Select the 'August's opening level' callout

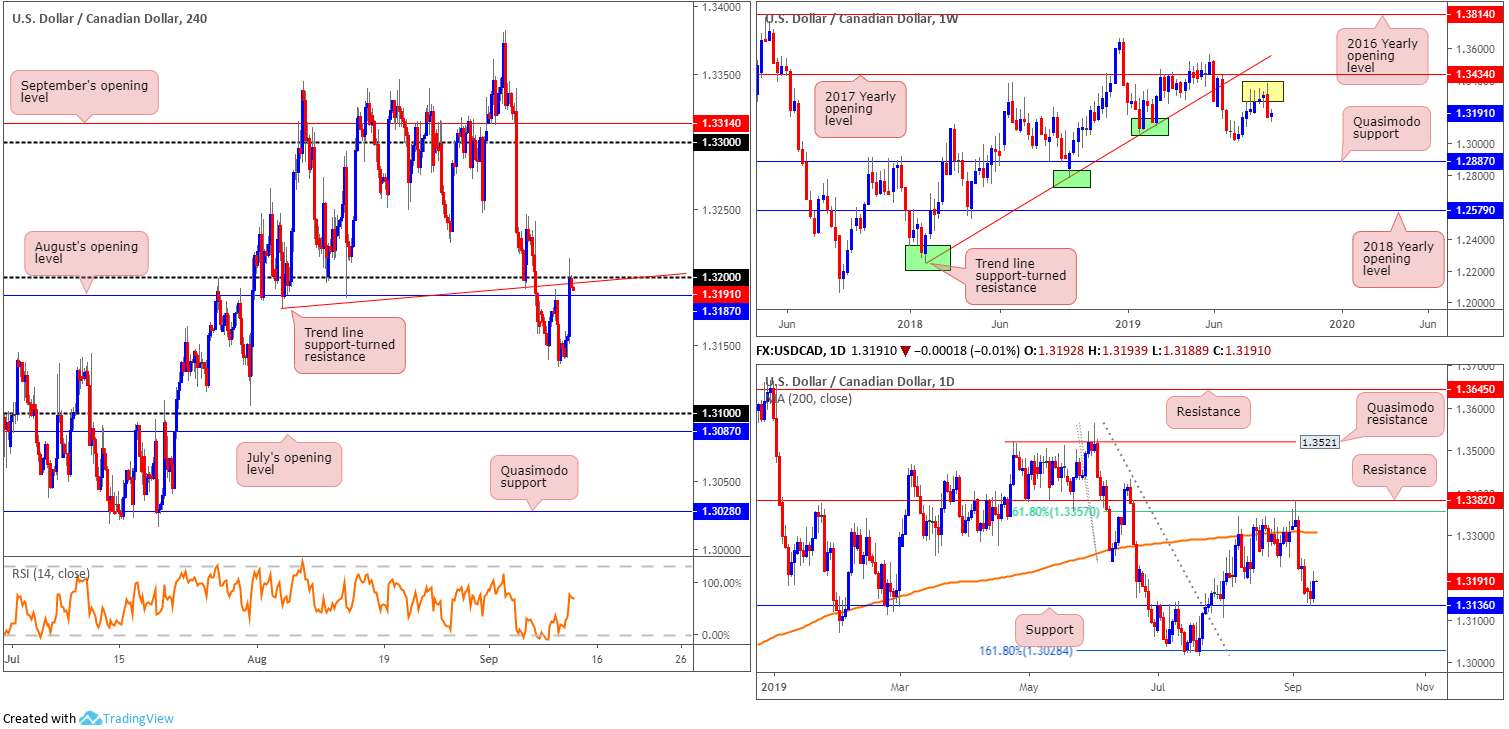pos(84,251)
